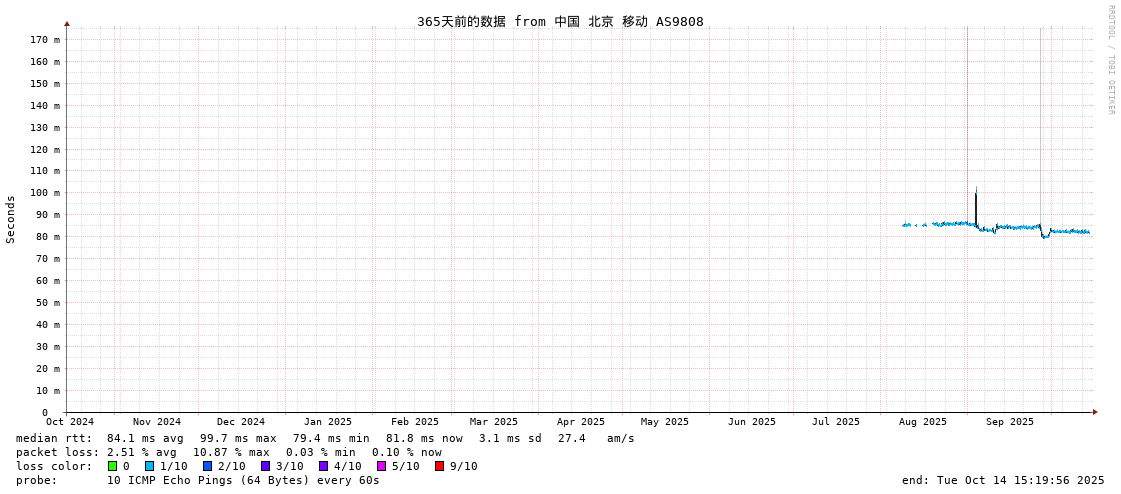
Task: Click the Oct 2024 time axis label
Action: click(x=70, y=422)
